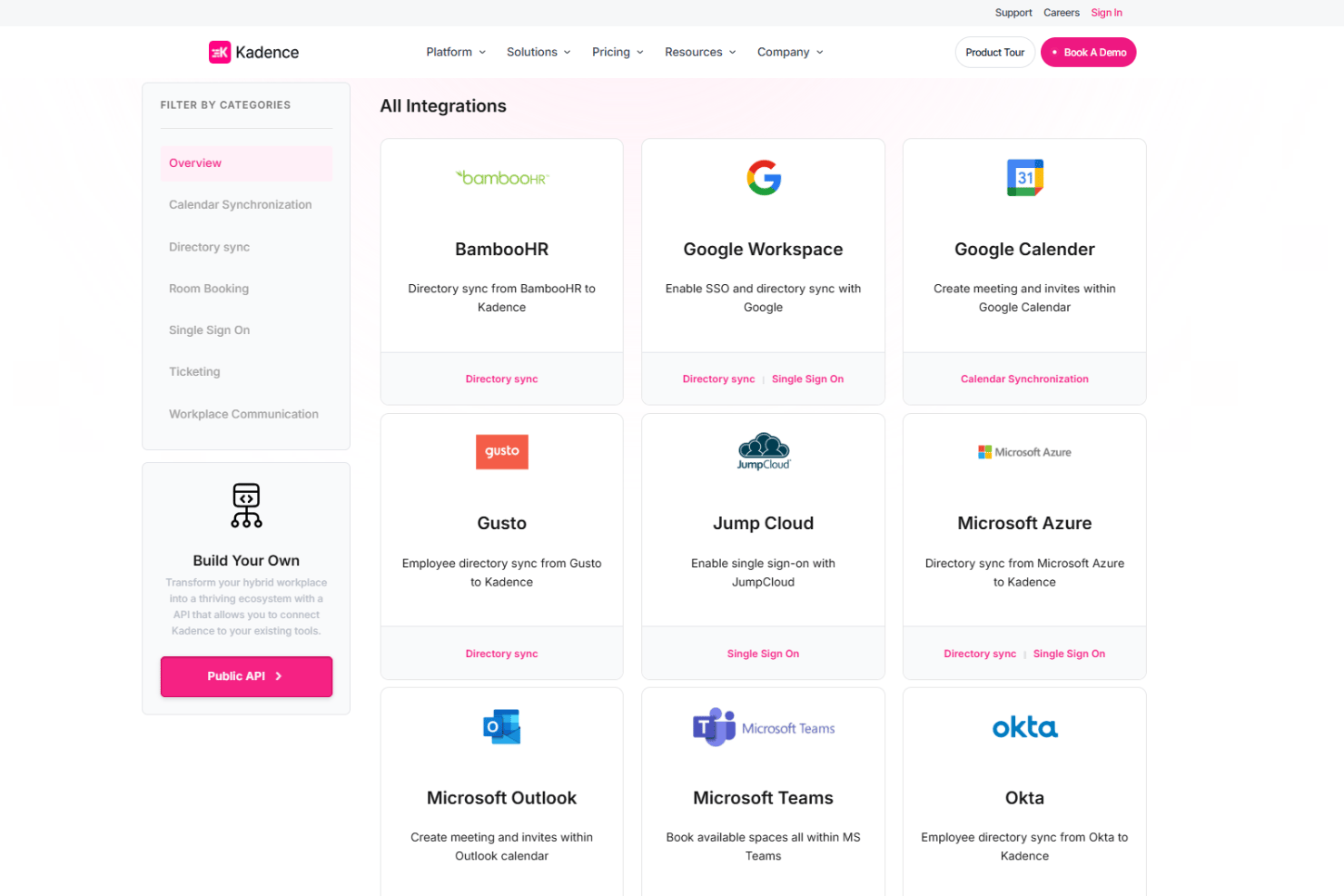Open the Public API button
The width and height of the screenshot is (1344, 896).
[246, 676]
